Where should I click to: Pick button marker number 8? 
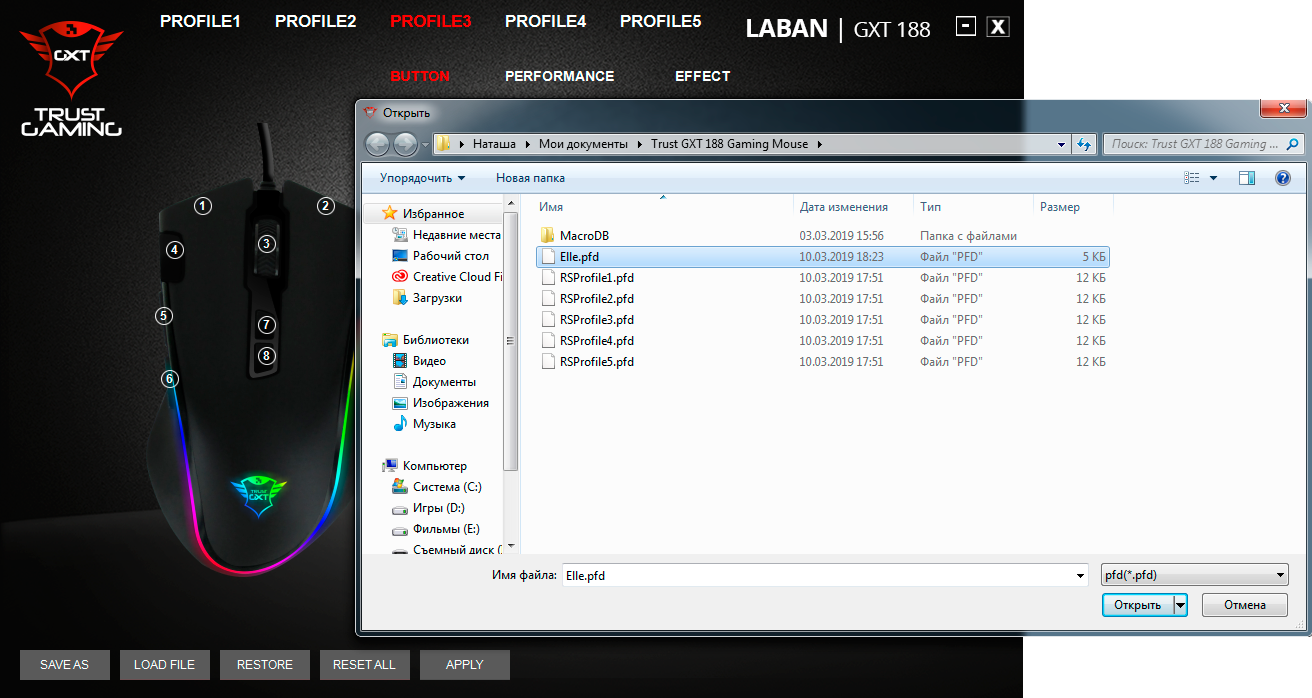(266, 355)
